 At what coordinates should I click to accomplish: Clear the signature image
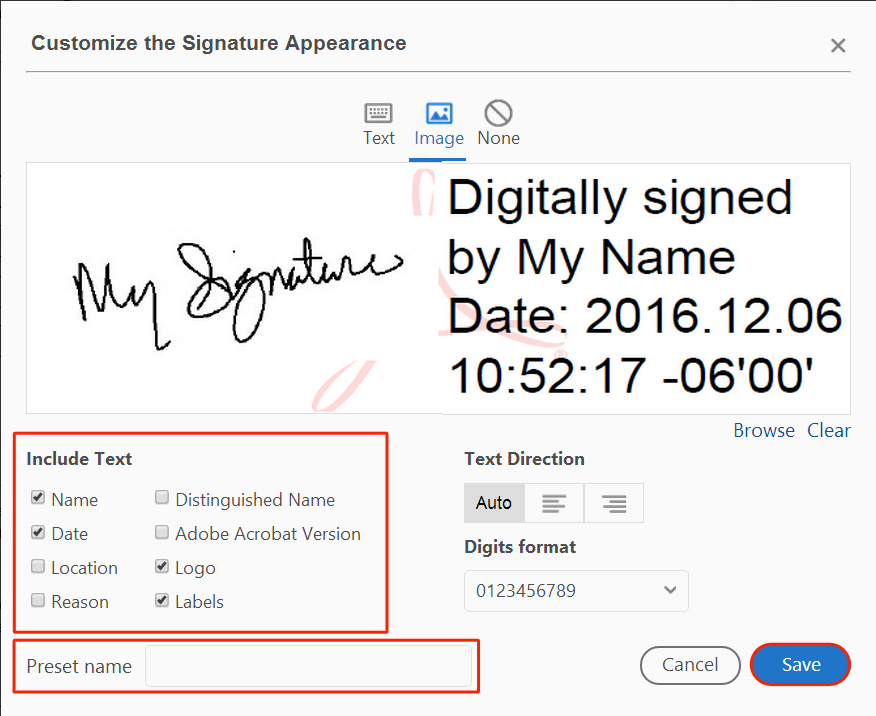829,430
